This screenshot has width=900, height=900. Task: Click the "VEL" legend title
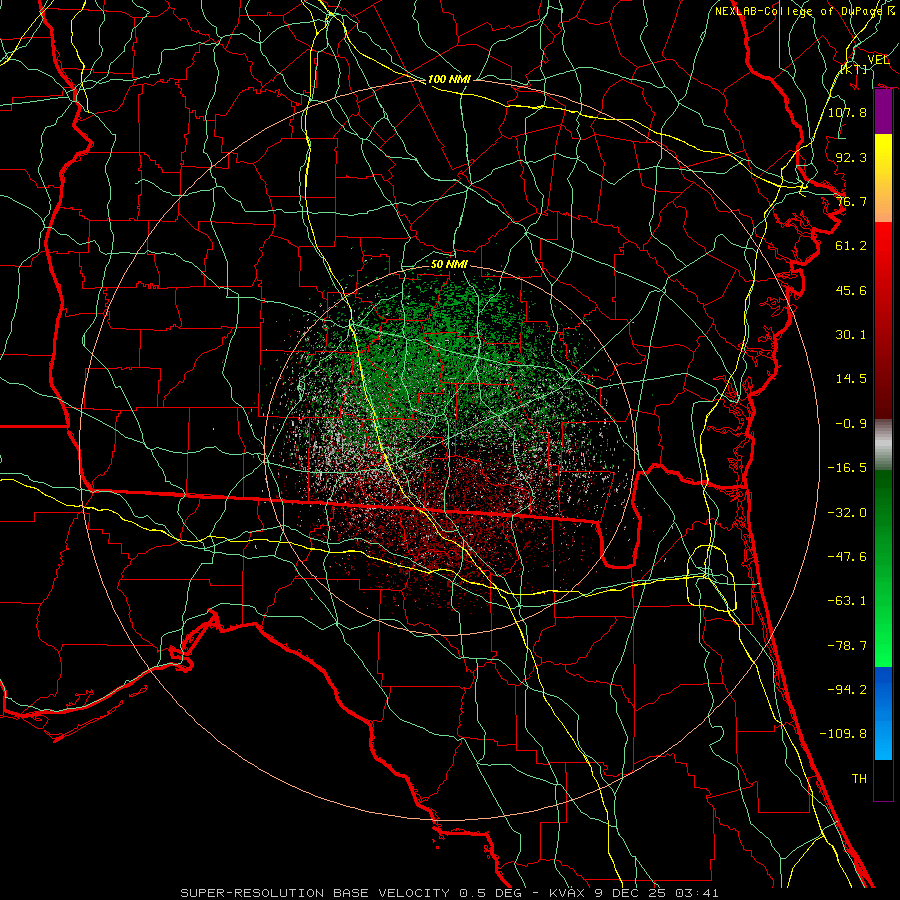pos(878,60)
